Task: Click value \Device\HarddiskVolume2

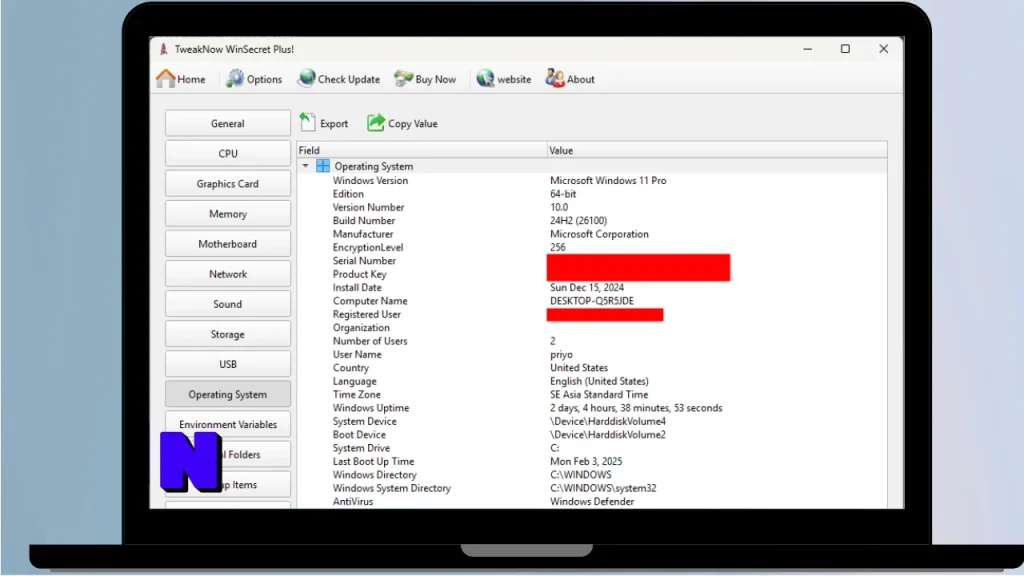Action: [x=607, y=435]
